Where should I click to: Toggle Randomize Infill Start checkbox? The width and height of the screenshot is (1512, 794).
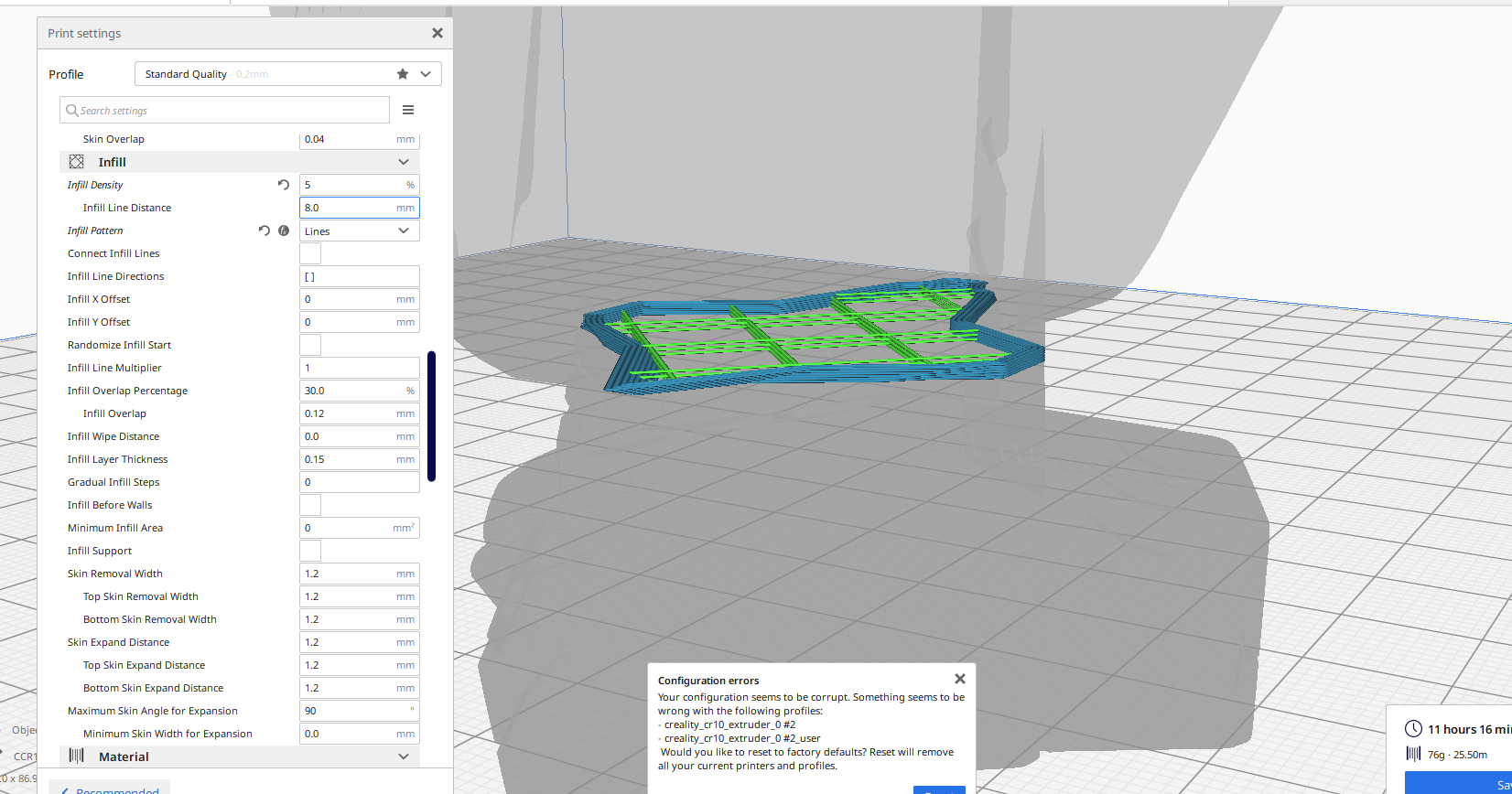point(310,345)
